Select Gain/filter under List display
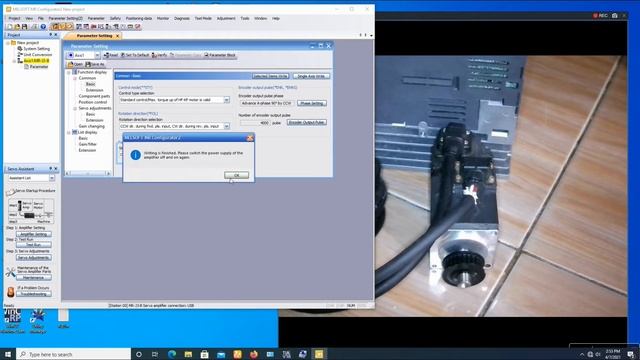 tap(87, 144)
